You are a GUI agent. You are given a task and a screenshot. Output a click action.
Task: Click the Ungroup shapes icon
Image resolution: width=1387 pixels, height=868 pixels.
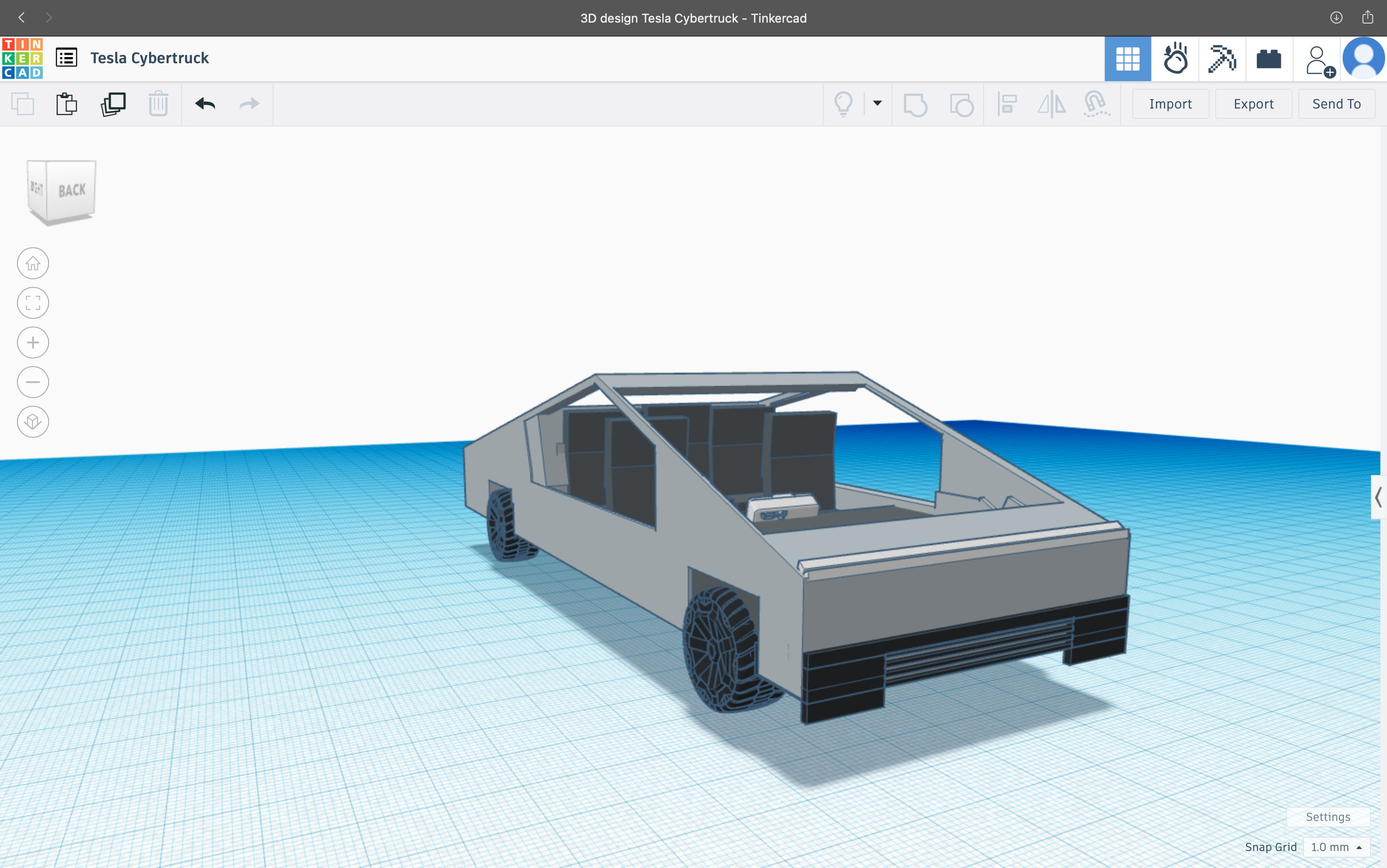coord(961,104)
